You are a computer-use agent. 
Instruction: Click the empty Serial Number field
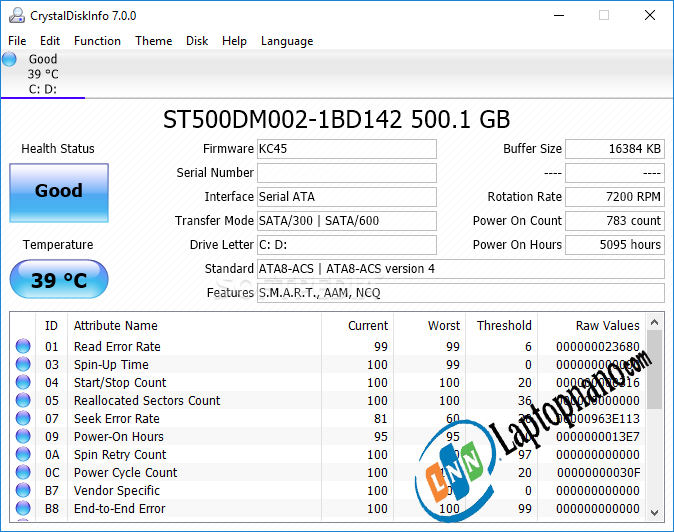point(347,173)
